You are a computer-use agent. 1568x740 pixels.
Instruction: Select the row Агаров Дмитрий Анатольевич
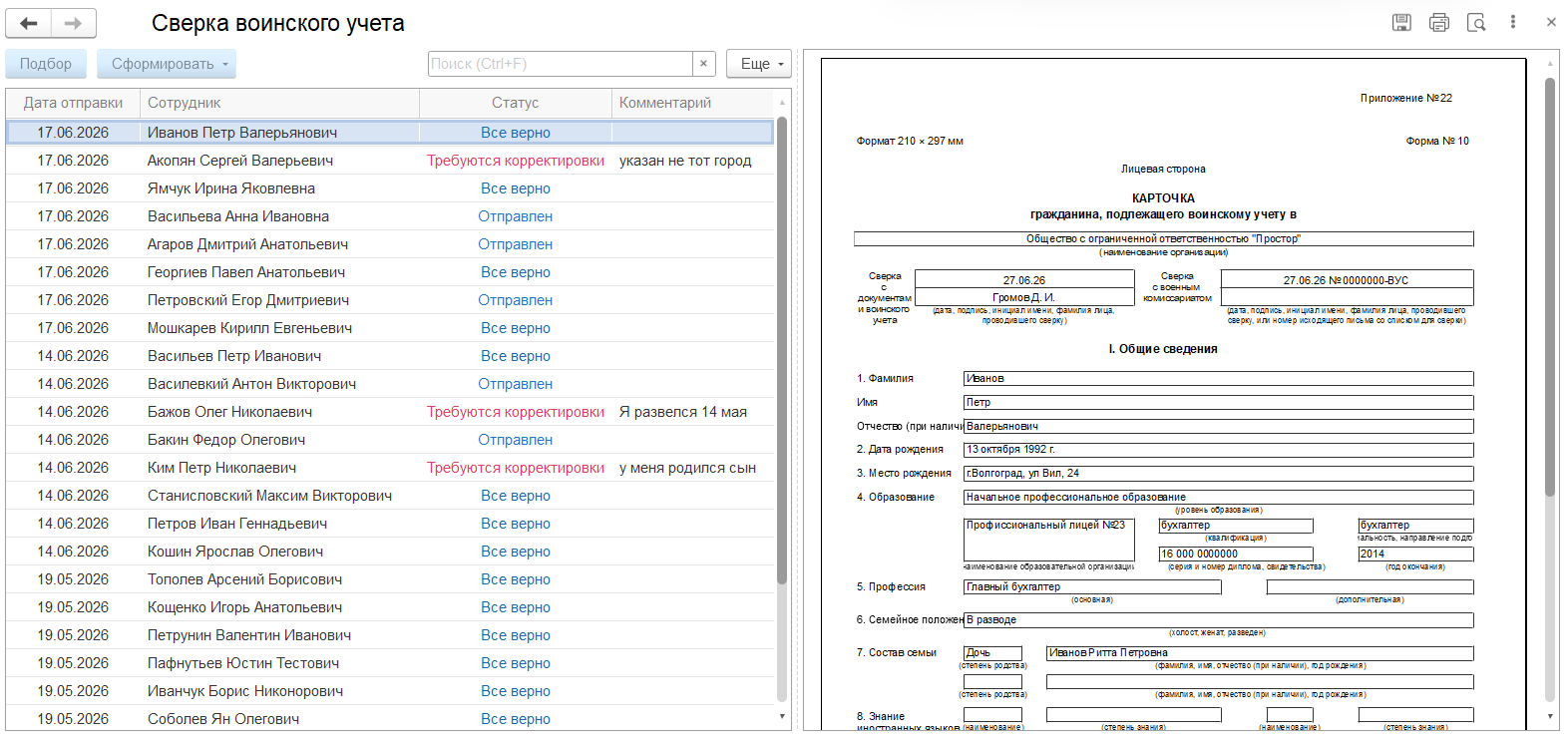(390, 244)
